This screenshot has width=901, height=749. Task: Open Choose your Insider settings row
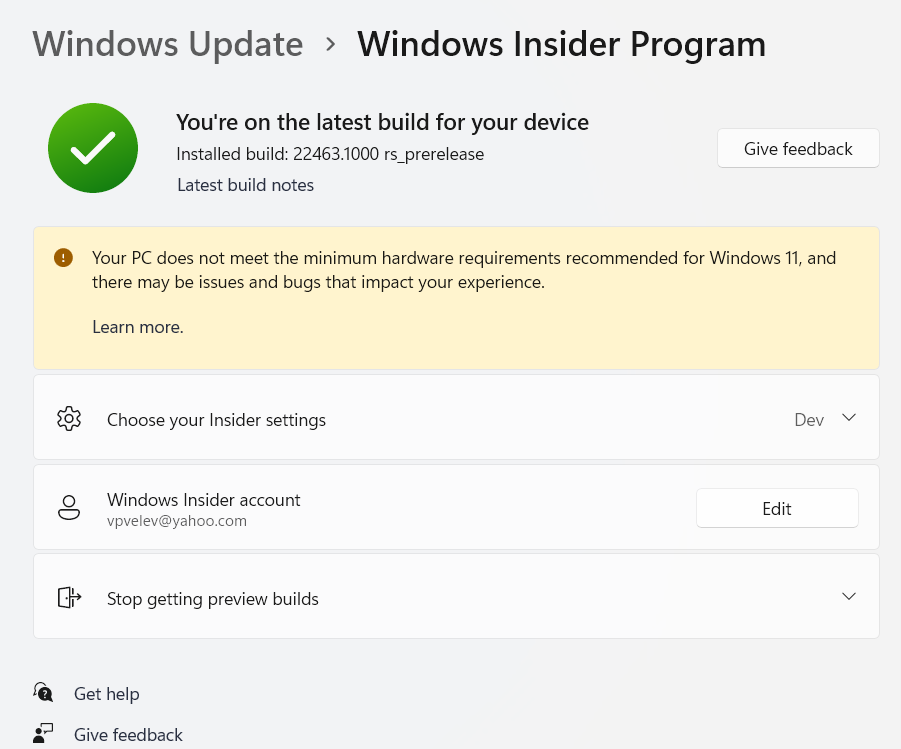456,417
